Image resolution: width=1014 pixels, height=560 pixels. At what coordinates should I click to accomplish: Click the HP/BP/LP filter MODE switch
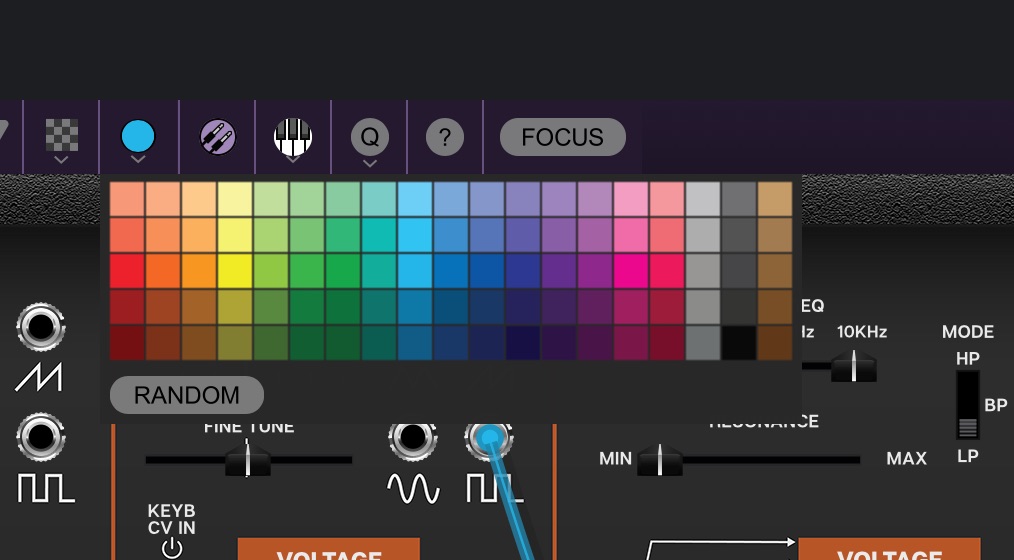click(x=967, y=405)
